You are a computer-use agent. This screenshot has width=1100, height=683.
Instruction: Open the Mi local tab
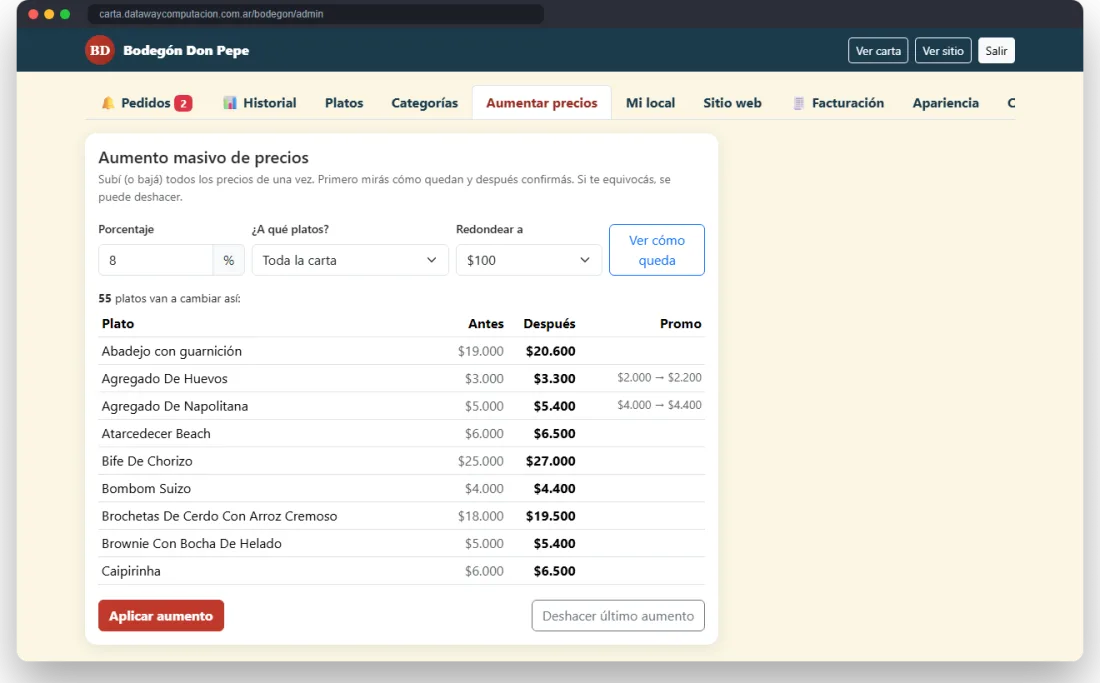point(650,103)
